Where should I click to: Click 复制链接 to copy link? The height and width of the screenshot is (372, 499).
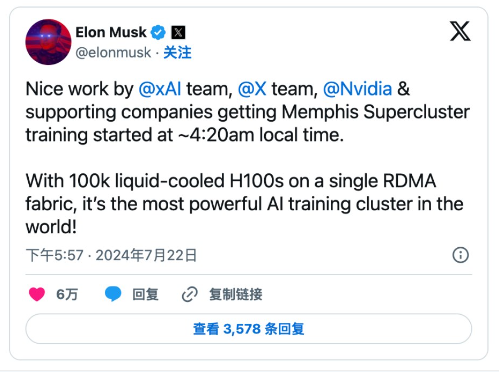236,294
